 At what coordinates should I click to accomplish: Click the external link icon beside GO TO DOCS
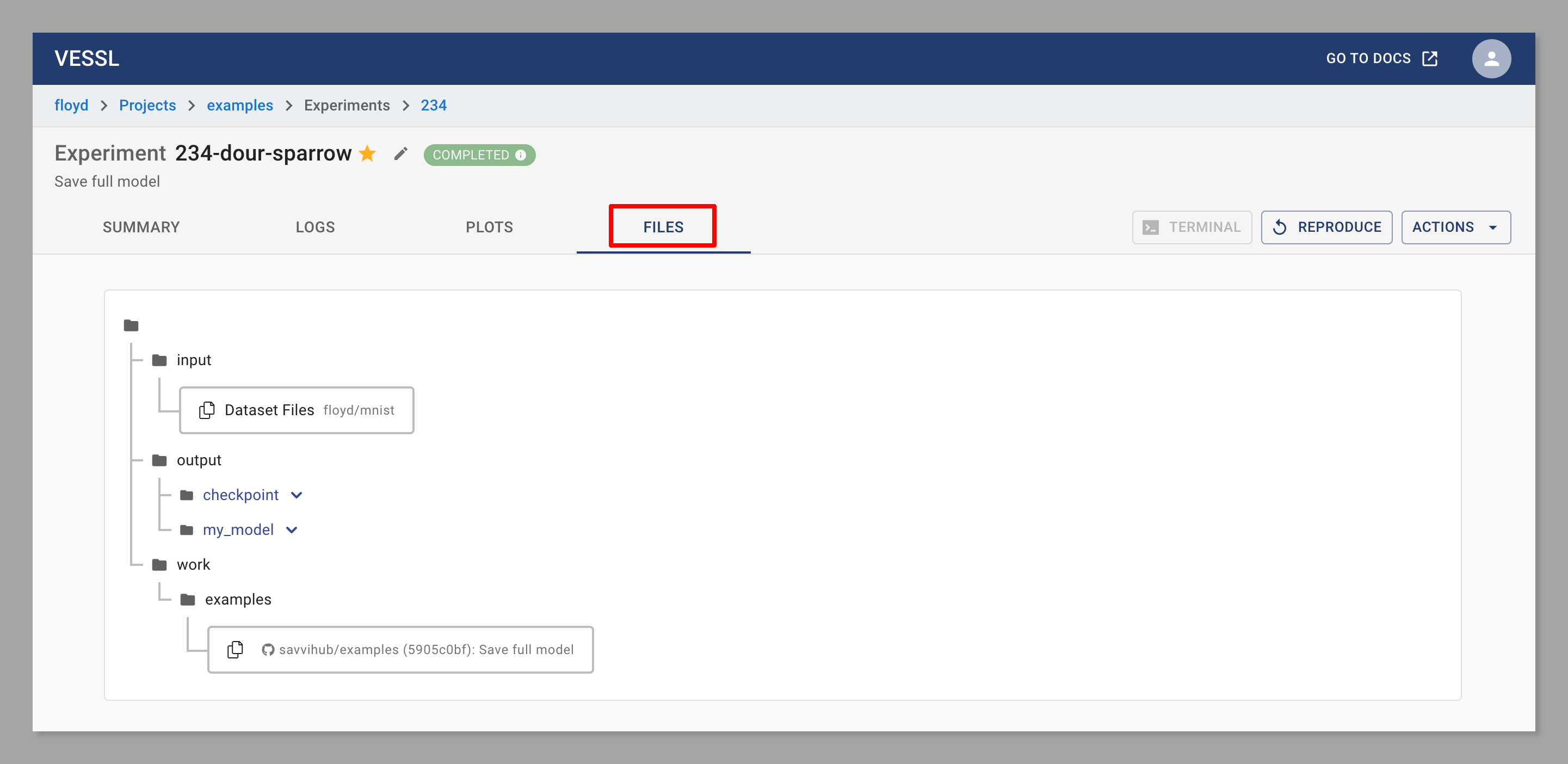click(x=1430, y=58)
